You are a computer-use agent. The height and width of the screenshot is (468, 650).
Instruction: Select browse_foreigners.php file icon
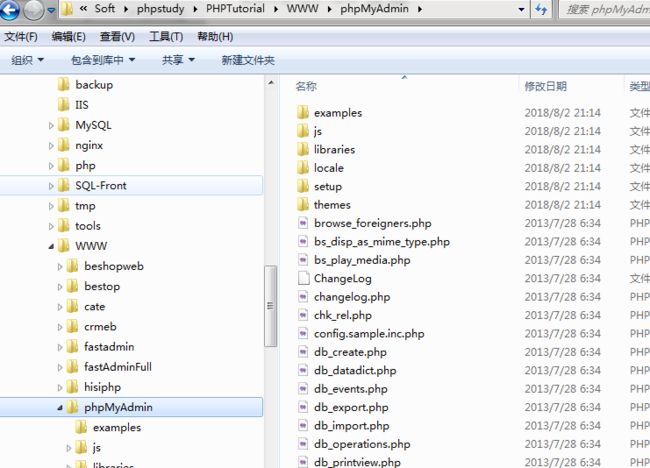(303, 223)
